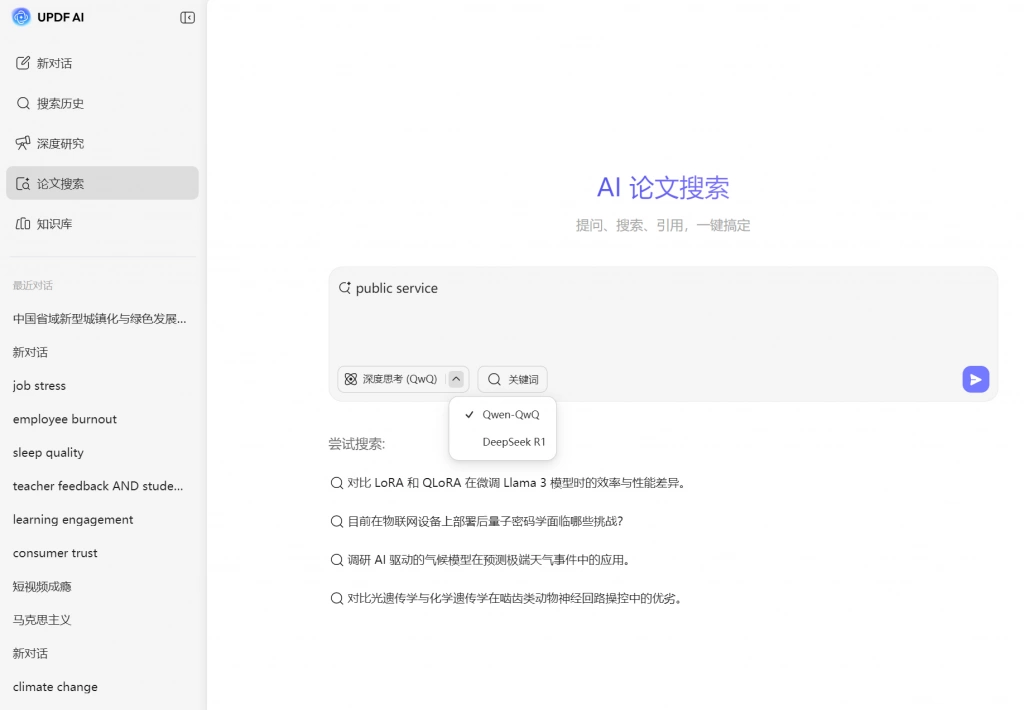Click the deep research telescope icon
Viewport: 1024px width, 710px height.
pyautogui.click(x=23, y=143)
